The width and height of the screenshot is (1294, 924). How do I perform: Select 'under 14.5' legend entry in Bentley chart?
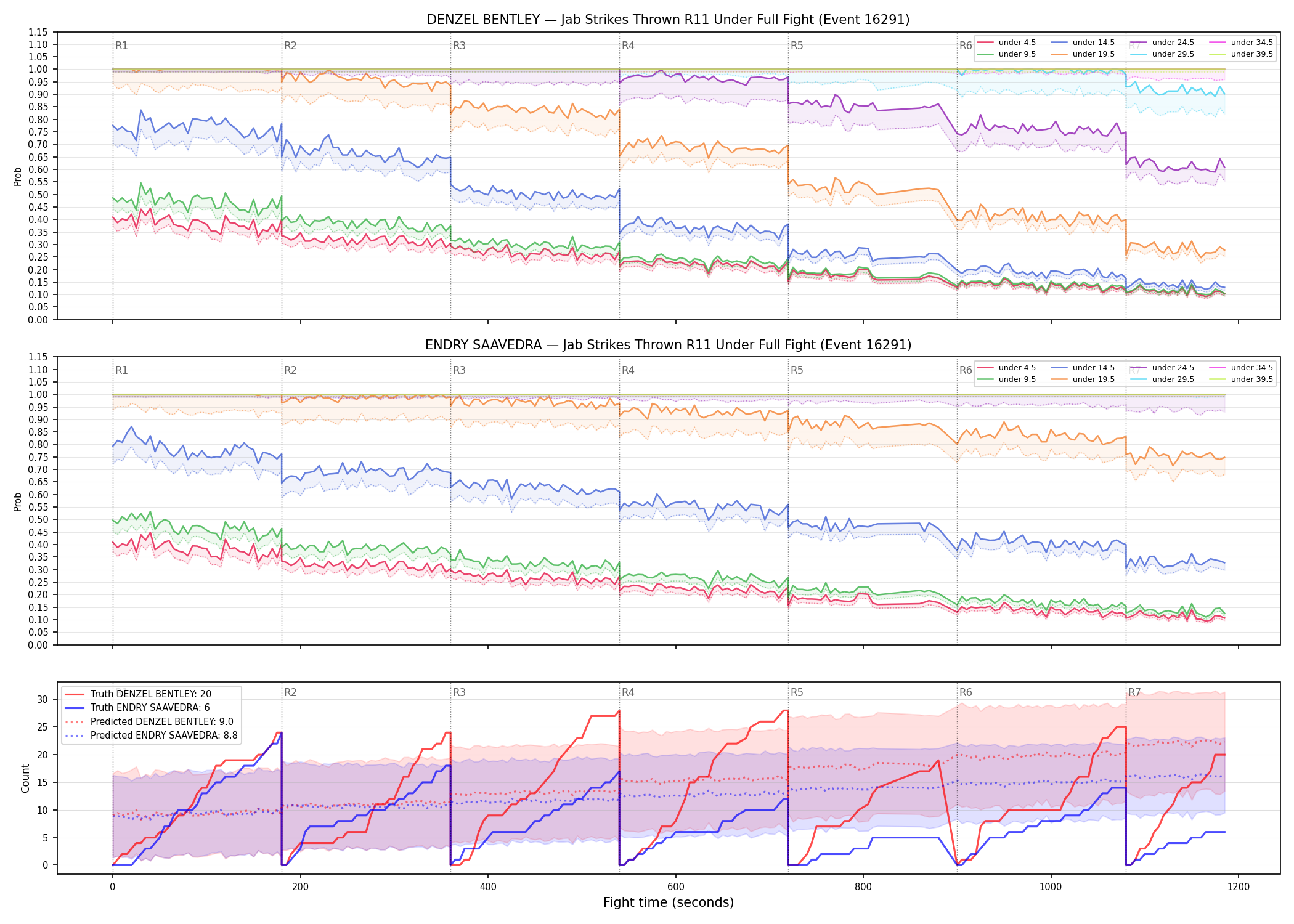pos(1083,43)
